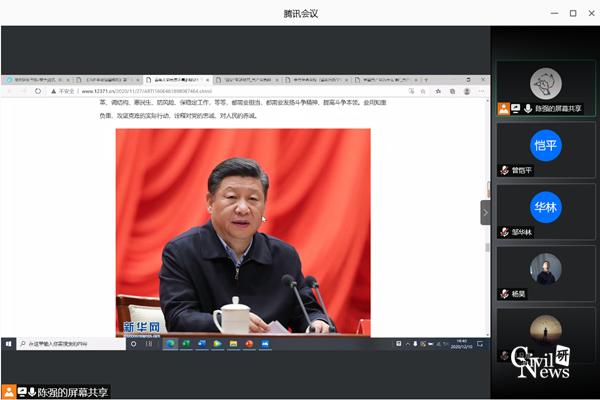Collapse the participant sidebar with the arrow handle
The width and height of the screenshot is (600, 400).
coord(486,212)
